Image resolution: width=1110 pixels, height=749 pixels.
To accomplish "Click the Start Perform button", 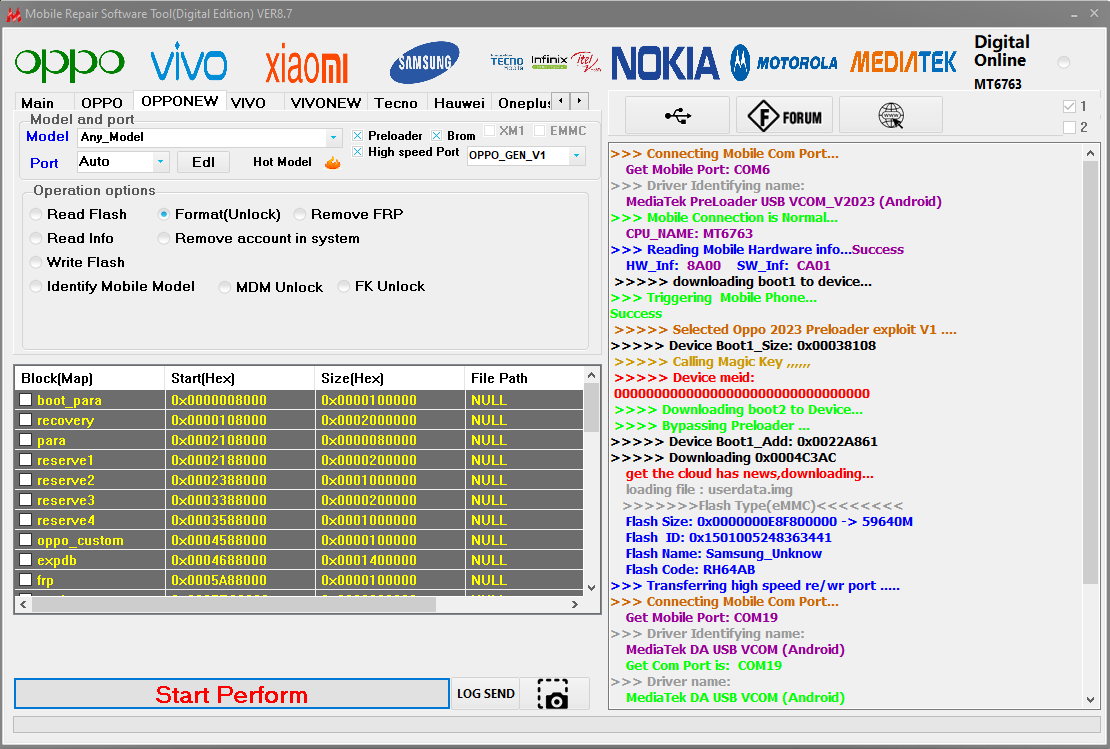I will click(x=231, y=694).
